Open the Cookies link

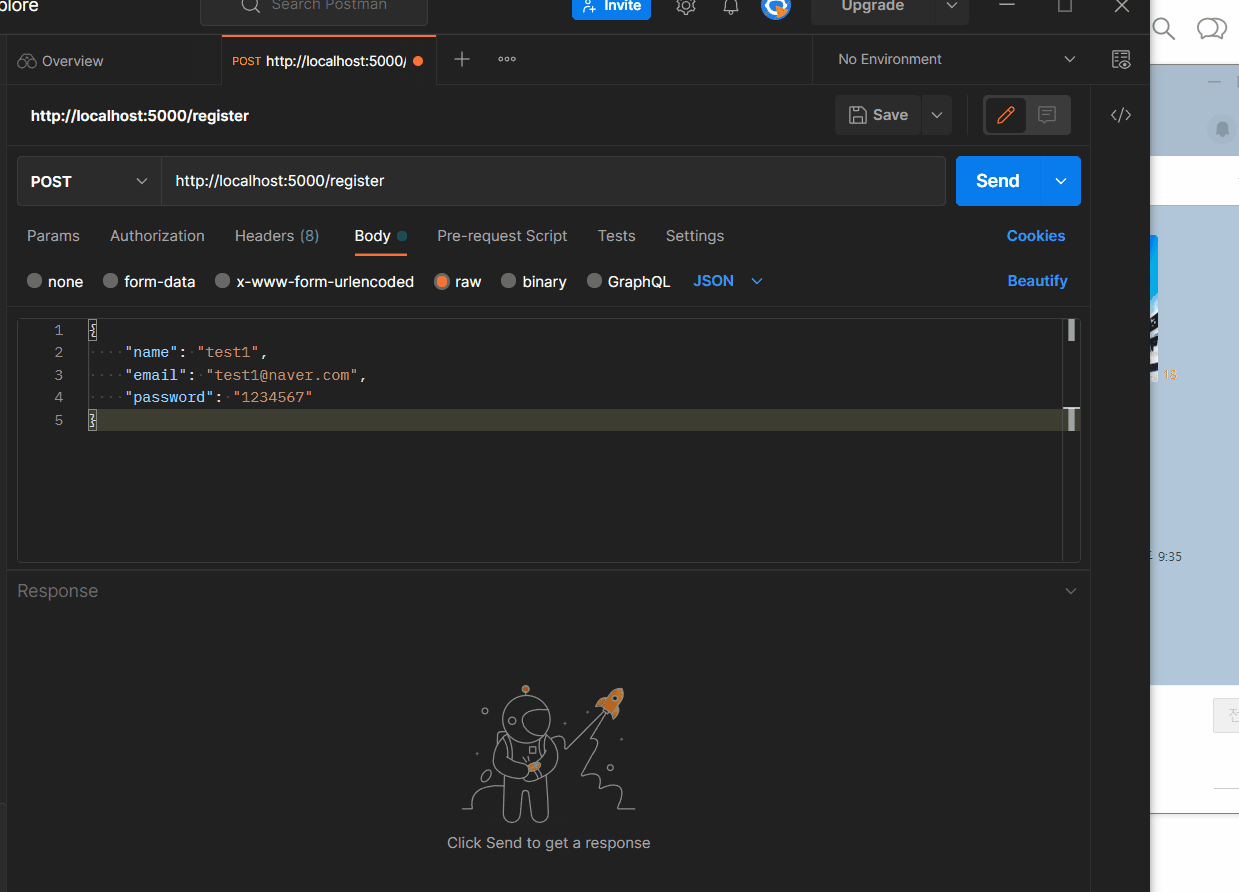pos(1036,236)
